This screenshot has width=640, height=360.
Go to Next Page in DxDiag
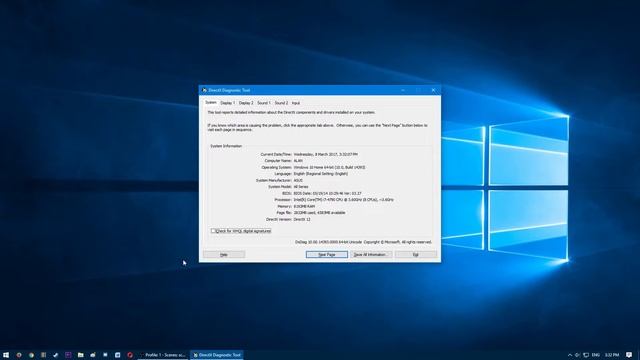point(327,254)
